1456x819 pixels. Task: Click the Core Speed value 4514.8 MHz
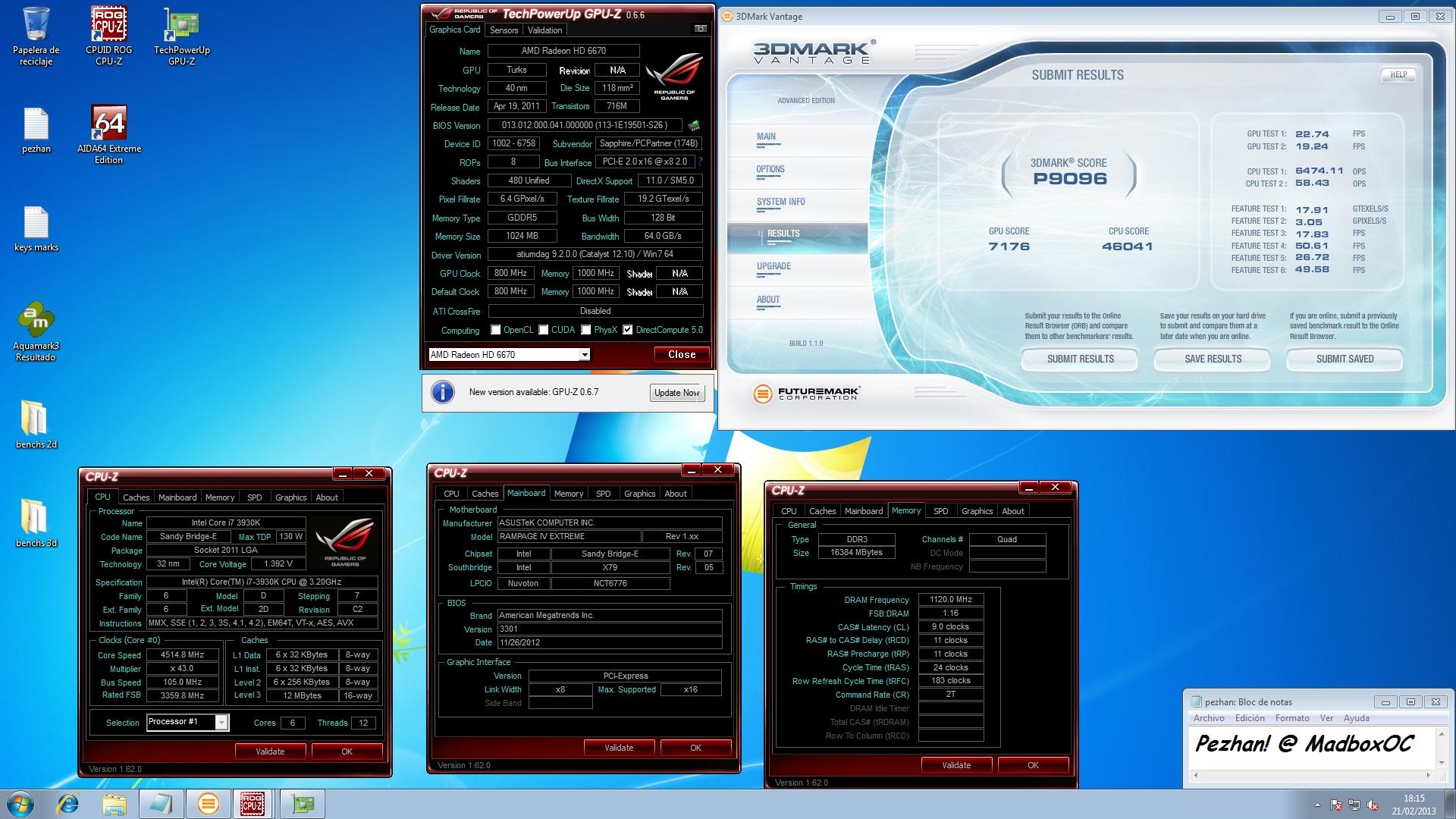(x=183, y=655)
